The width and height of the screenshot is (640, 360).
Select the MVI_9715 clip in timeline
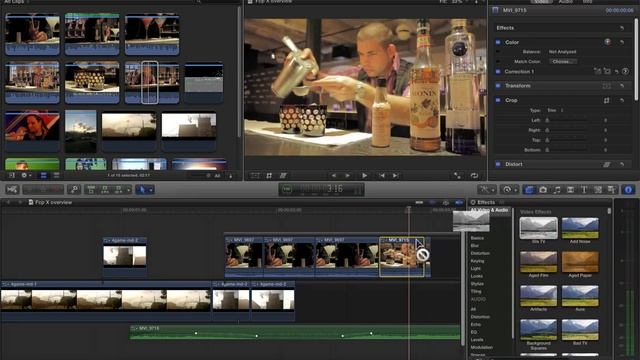click(x=402, y=257)
